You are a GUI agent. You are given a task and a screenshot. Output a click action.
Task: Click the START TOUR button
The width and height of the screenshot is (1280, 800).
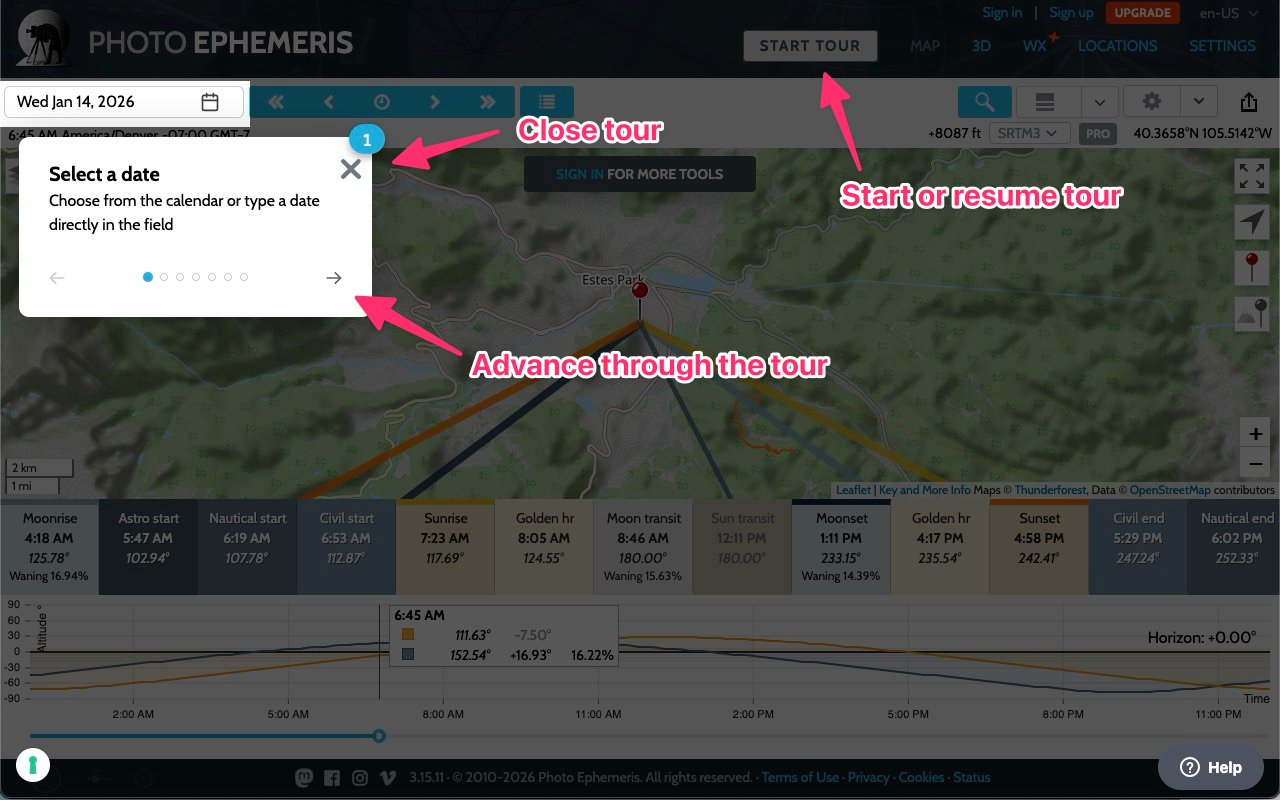pos(810,46)
